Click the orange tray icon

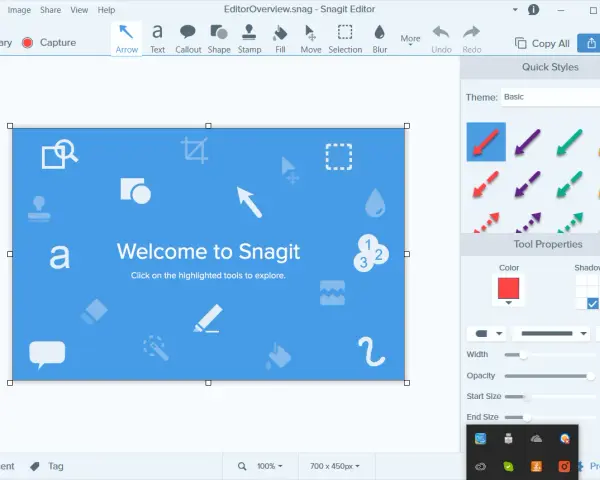[536, 466]
